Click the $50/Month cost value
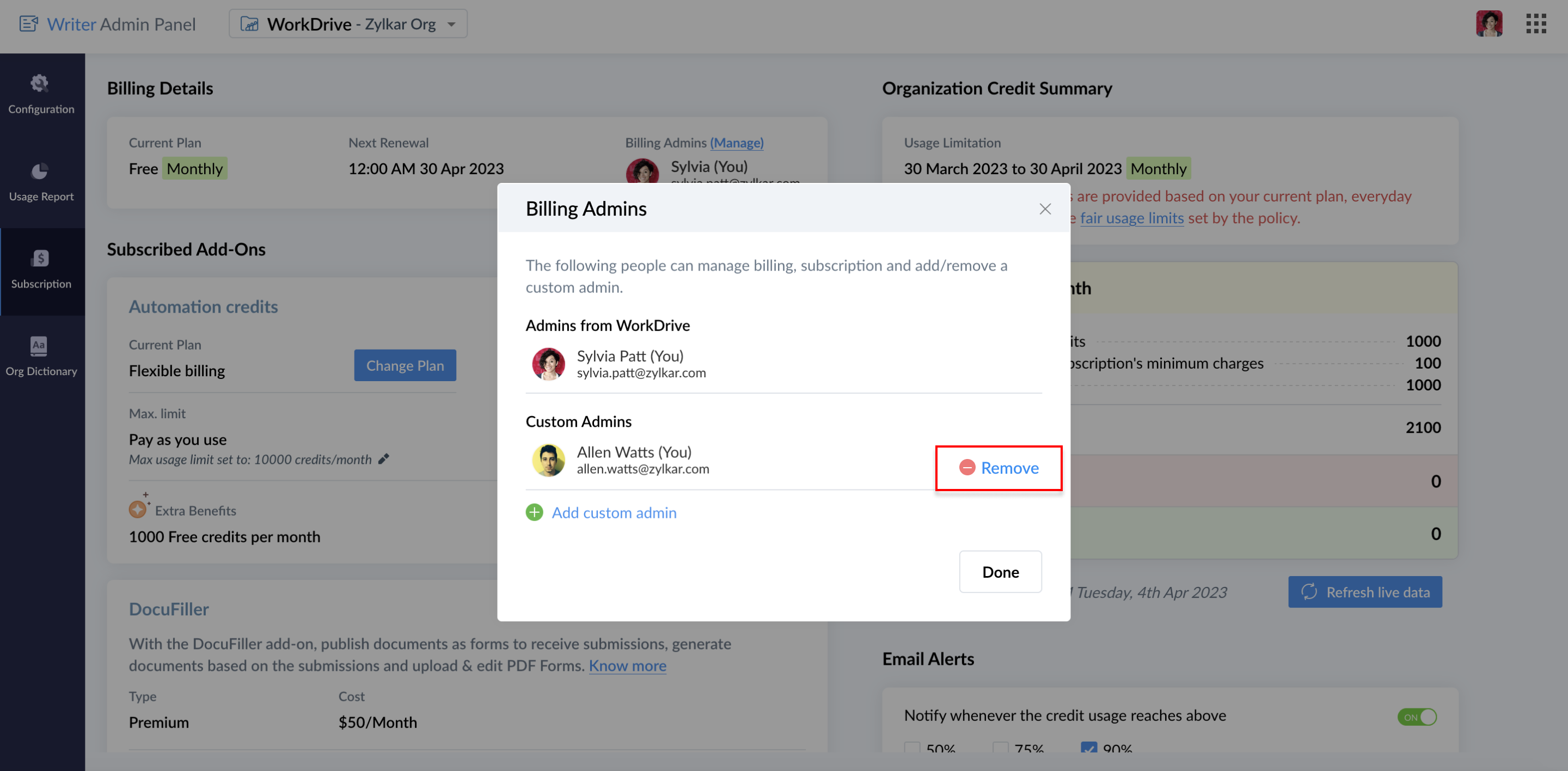1568x771 pixels. point(377,723)
